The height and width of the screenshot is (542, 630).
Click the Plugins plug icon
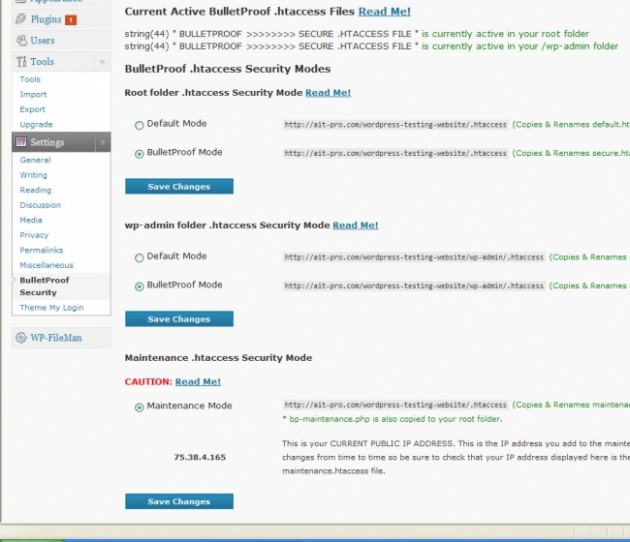coord(21,19)
